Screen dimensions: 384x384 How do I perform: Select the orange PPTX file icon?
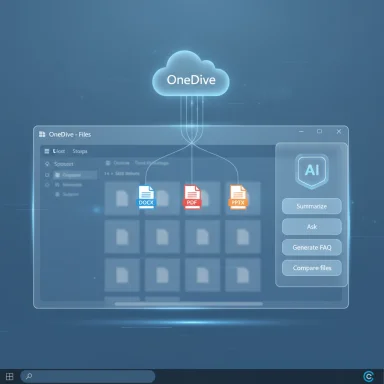pos(238,197)
